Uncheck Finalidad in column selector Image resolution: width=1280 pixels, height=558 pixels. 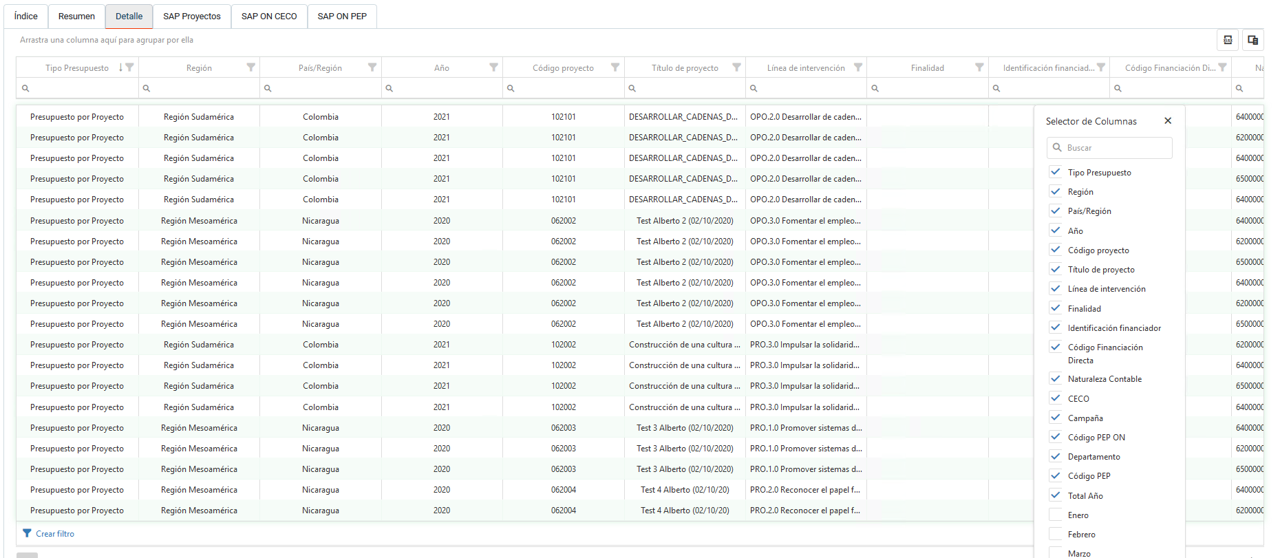[1055, 308]
